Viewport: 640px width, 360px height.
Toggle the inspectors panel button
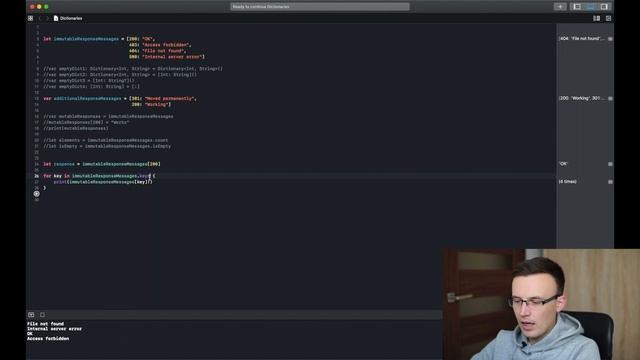pyautogui.click(x=604, y=7)
